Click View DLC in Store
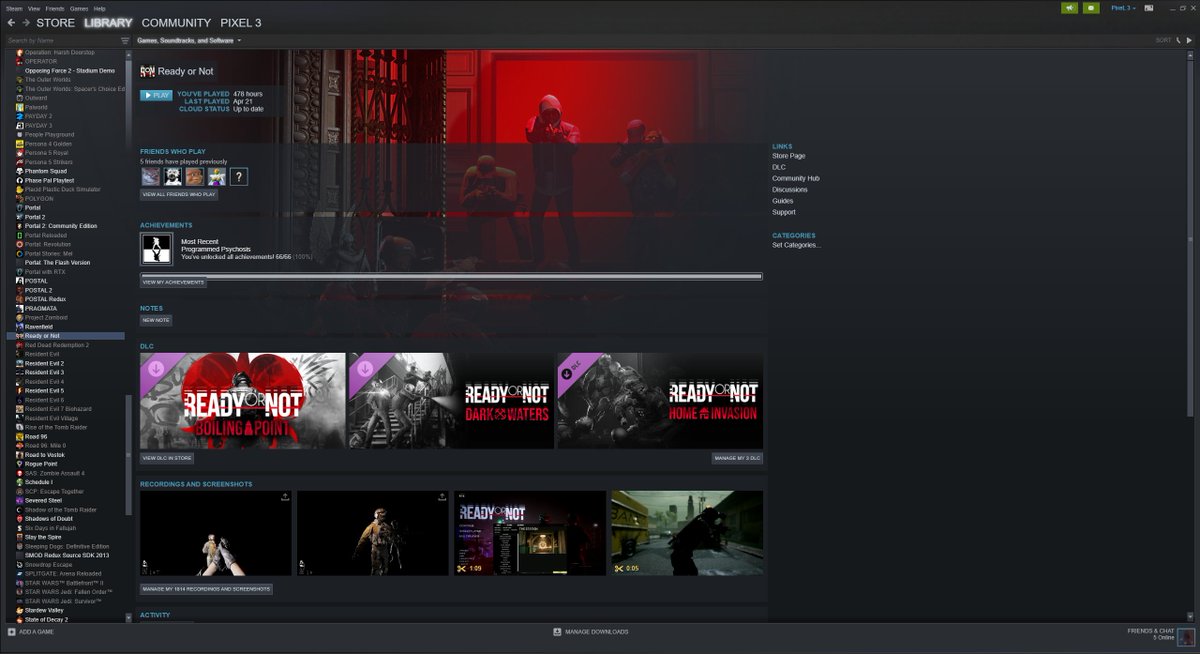The image size is (1200, 654). point(167,458)
